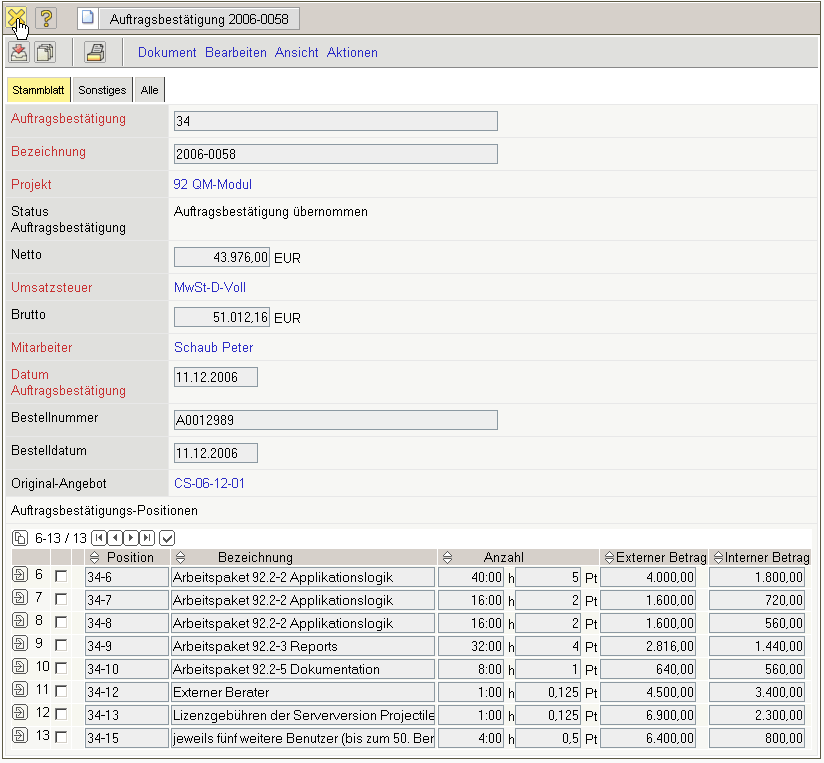
Task: Sort by Anzahl column sort arrows
Action: (447, 557)
